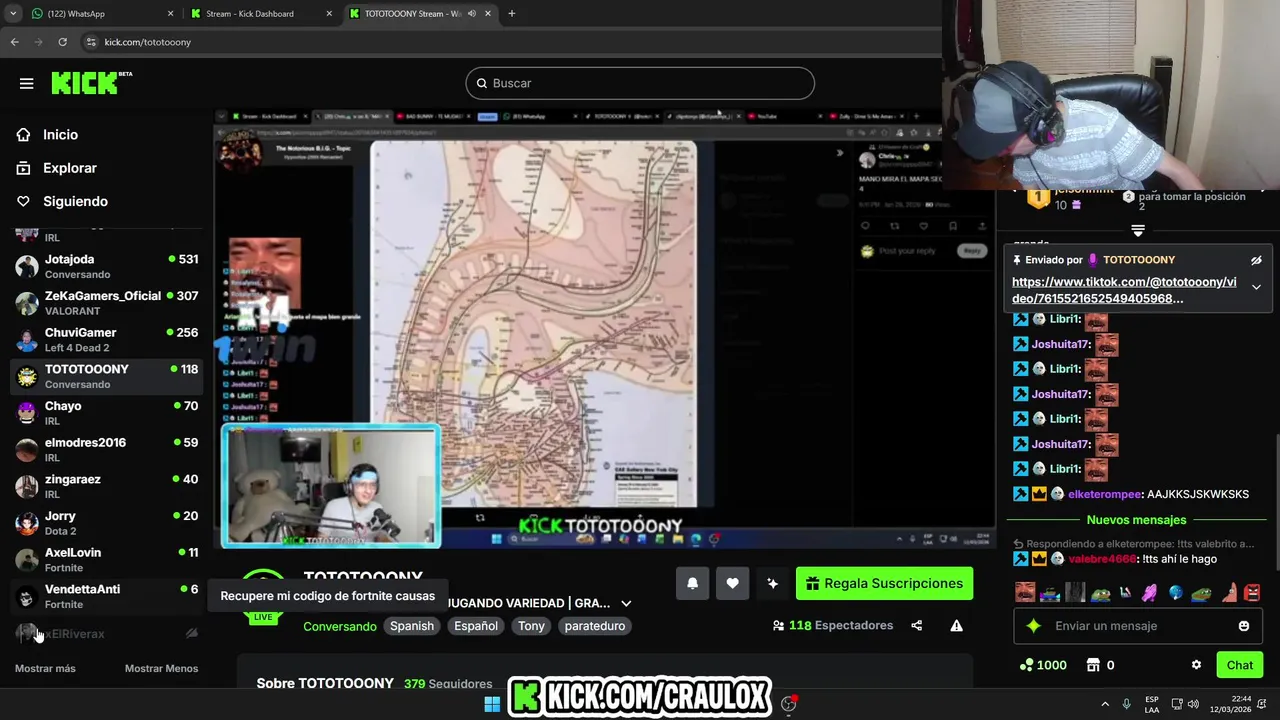Image resolution: width=1280 pixels, height=720 pixels.
Task: Open the Kick hamburger menu
Action: (x=27, y=83)
